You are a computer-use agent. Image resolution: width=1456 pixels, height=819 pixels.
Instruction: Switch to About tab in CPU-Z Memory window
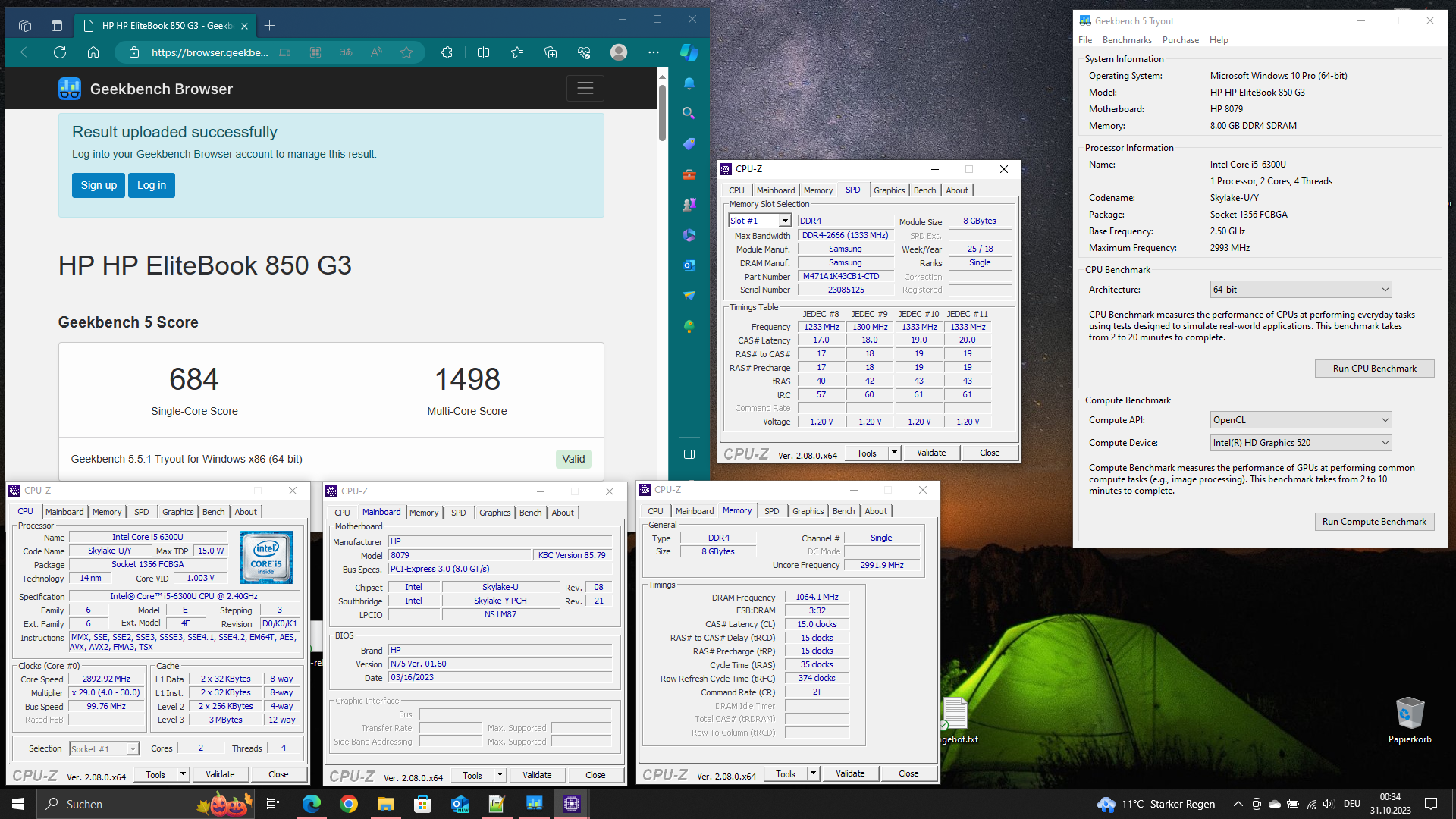point(876,511)
